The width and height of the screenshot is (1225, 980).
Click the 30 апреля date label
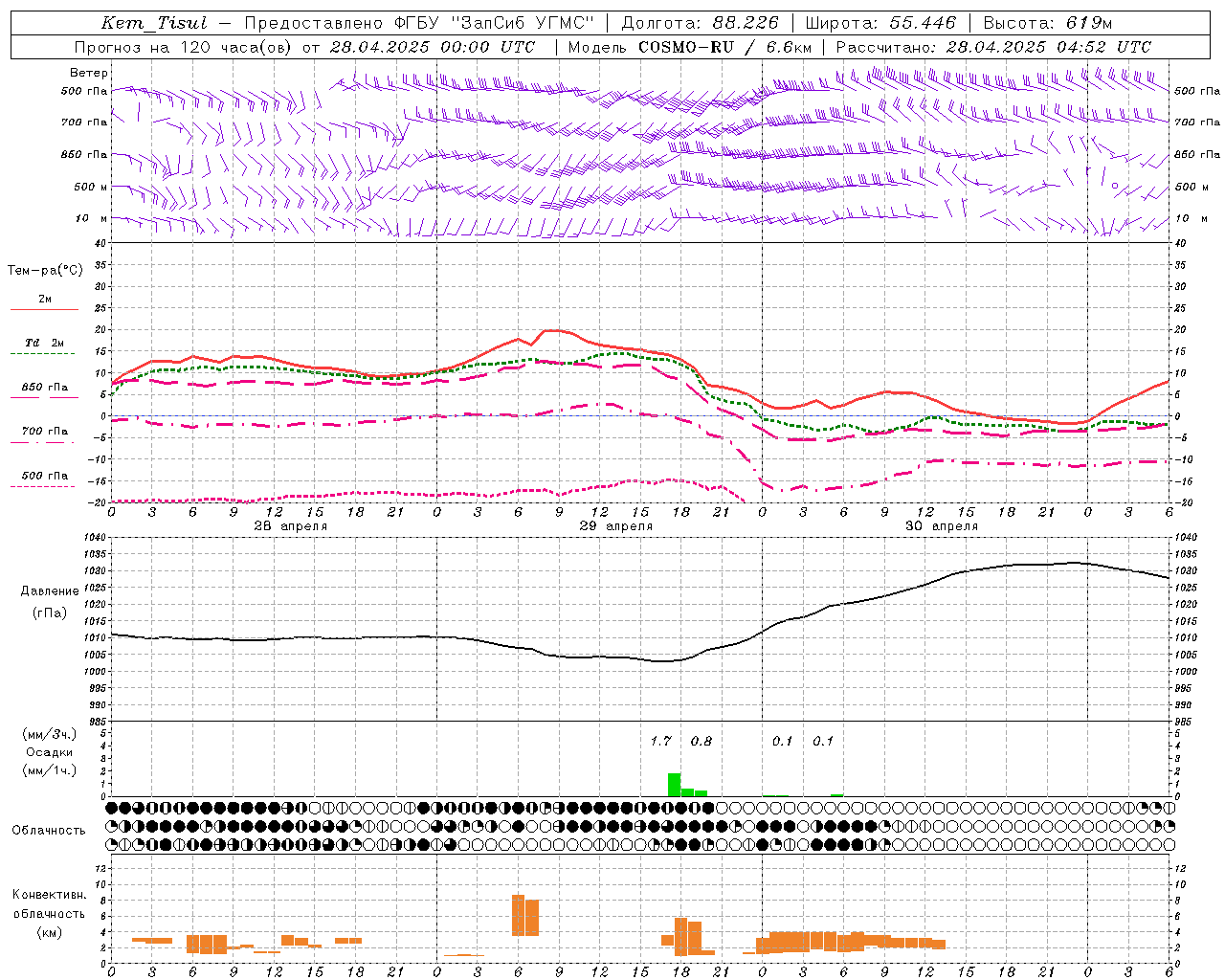click(942, 526)
